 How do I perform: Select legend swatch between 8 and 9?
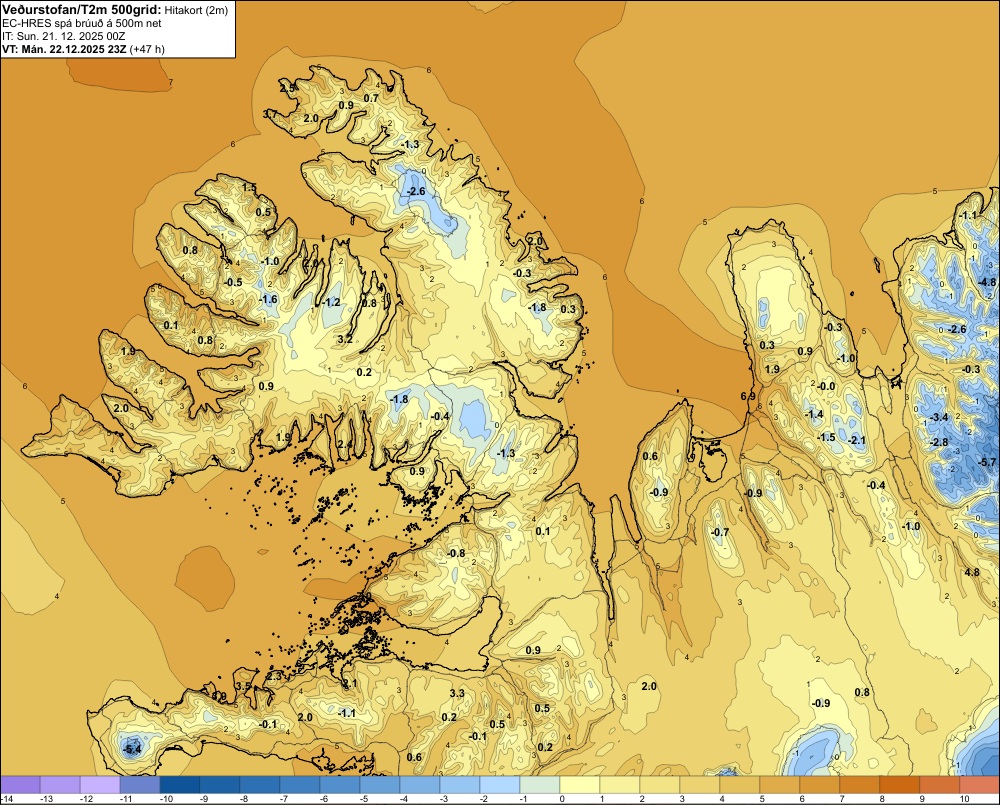(x=899, y=785)
